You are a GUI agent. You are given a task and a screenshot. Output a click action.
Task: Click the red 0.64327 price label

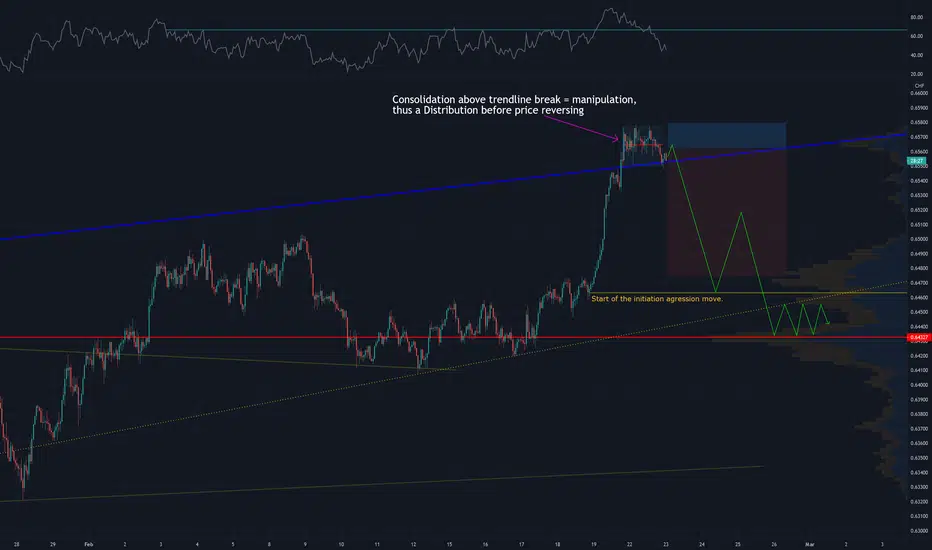point(918,338)
